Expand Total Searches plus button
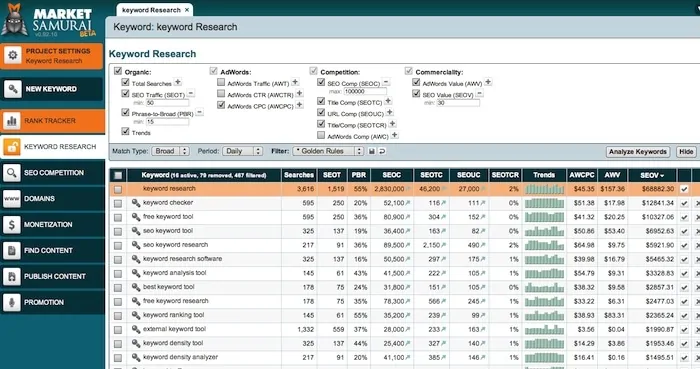Viewport: 700px width, 369px height. tap(178, 82)
